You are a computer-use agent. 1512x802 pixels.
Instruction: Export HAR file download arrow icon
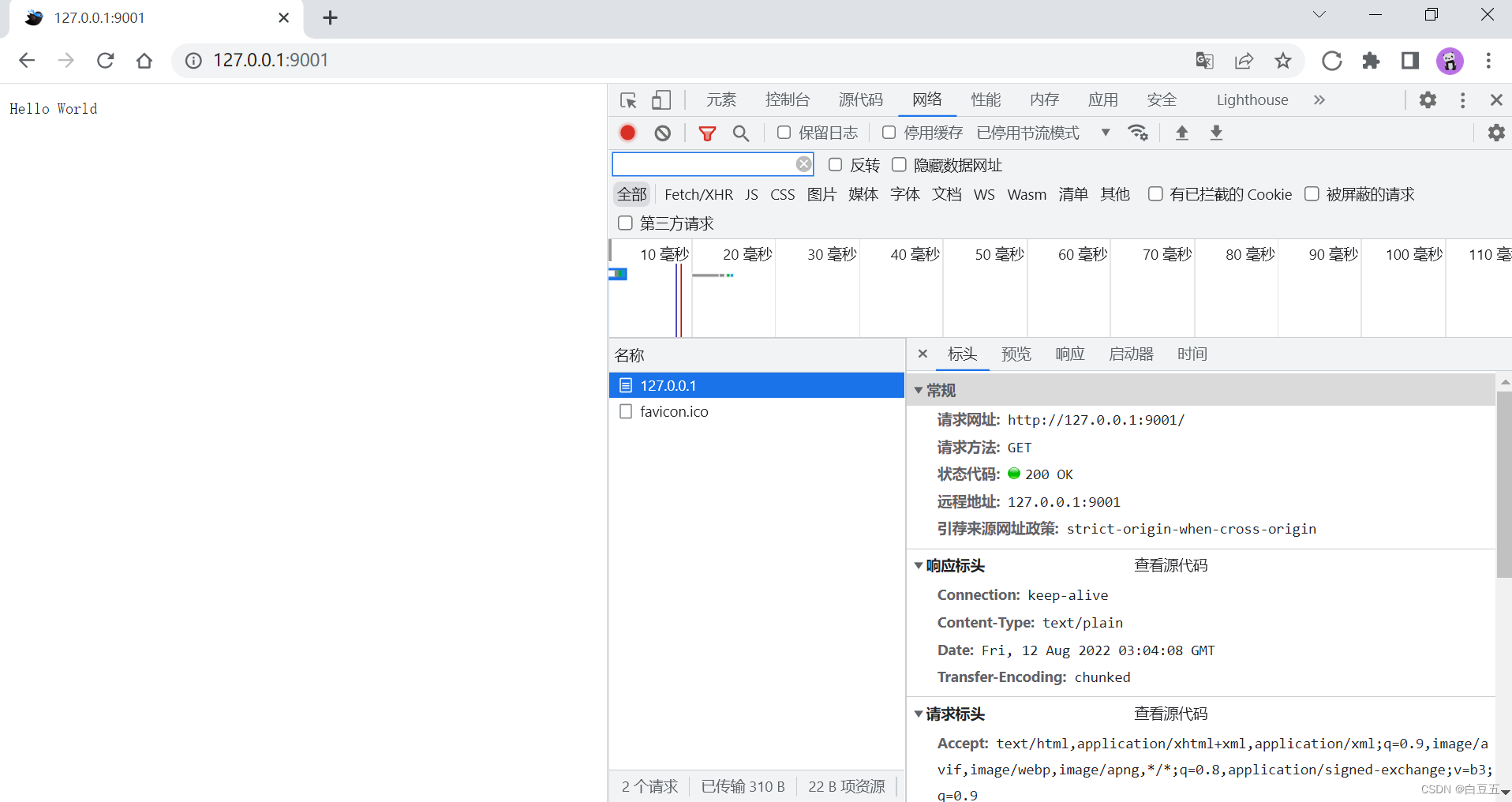(x=1216, y=133)
